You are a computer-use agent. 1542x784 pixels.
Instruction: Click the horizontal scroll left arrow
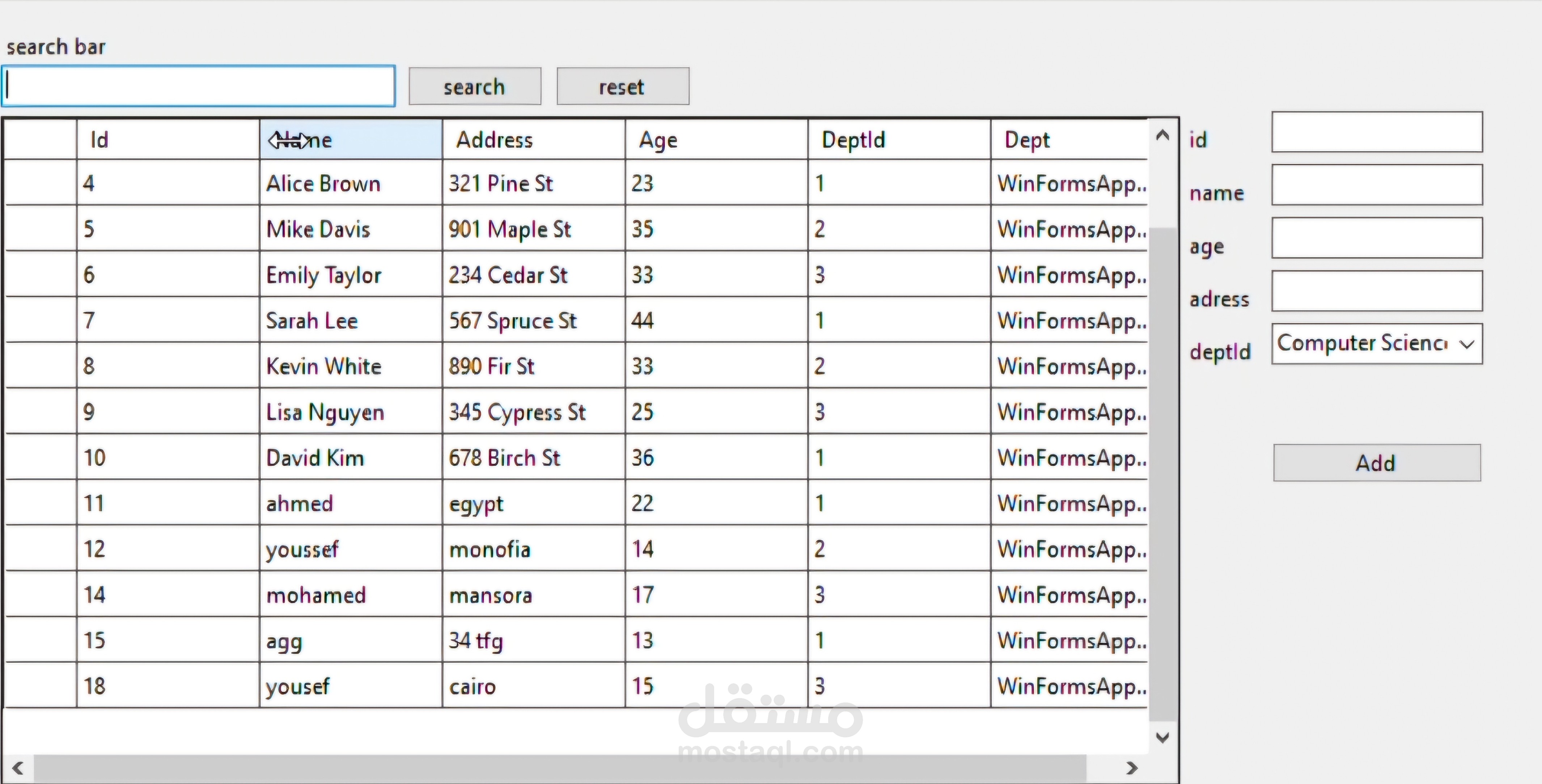(x=18, y=768)
